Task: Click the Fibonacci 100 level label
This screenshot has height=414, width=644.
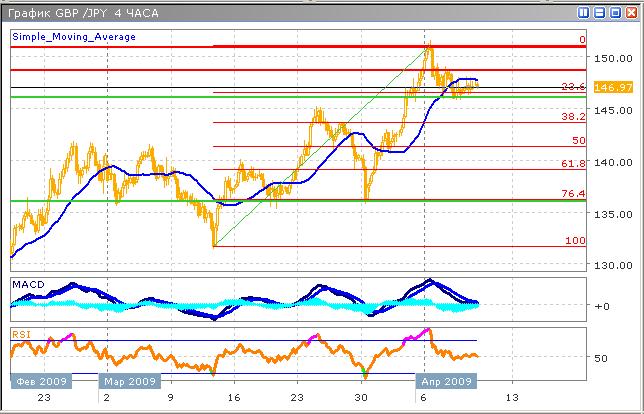Action: coord(575,241)
